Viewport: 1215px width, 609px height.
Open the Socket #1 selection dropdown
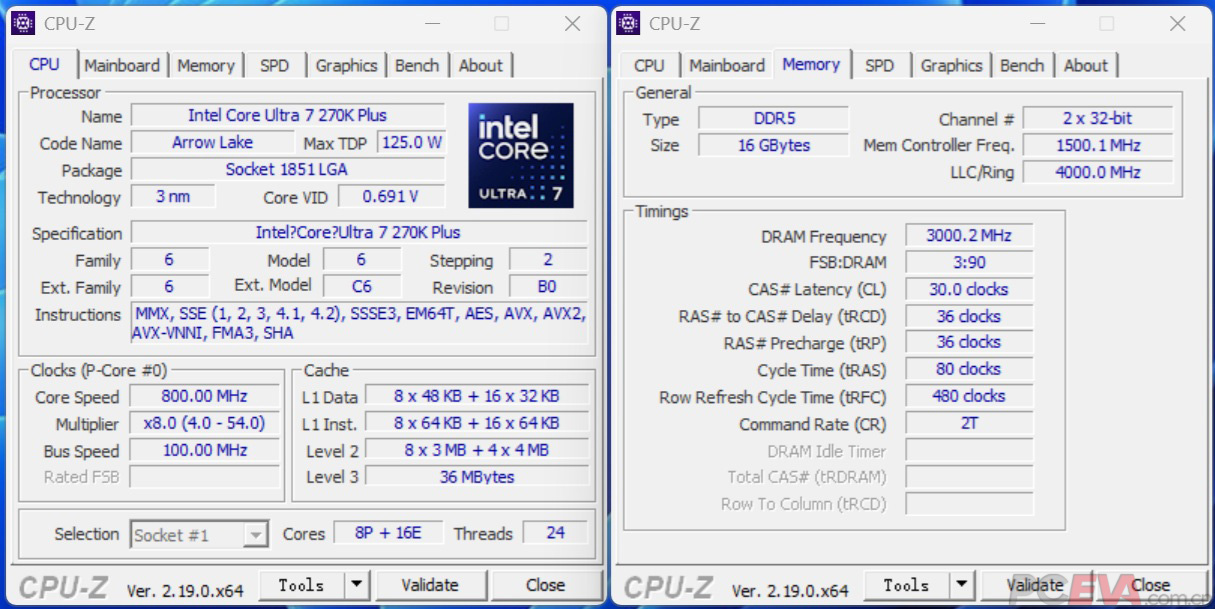pyautogui.click(x=199, y=535)
